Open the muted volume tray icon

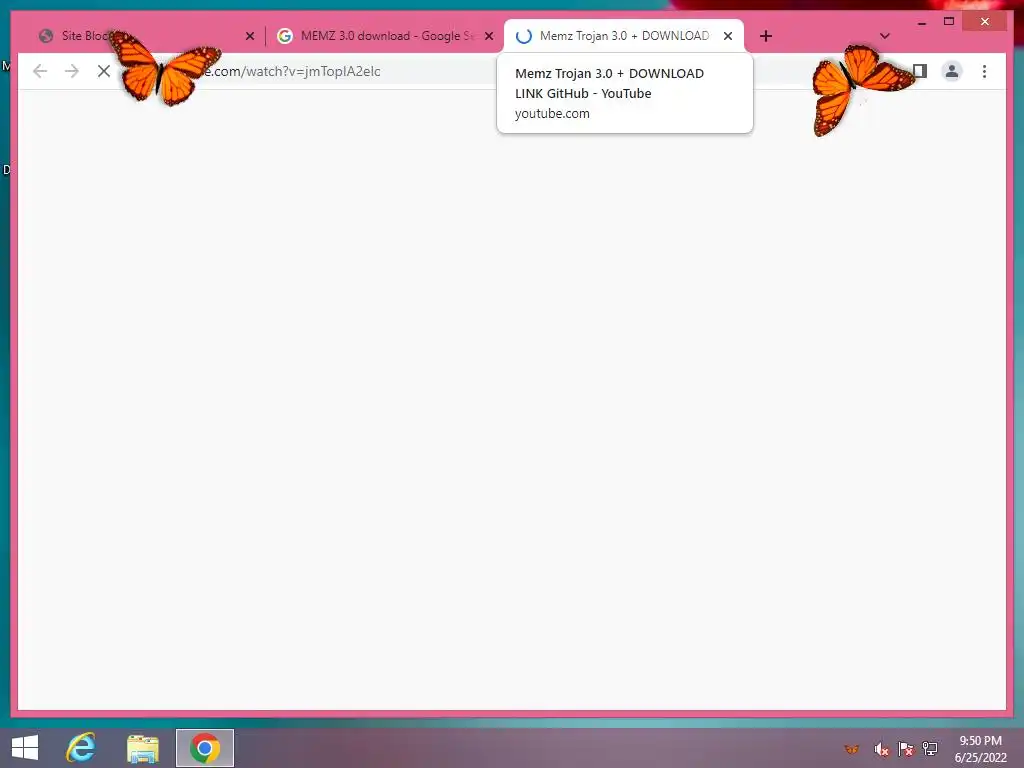tap(881, 749)
